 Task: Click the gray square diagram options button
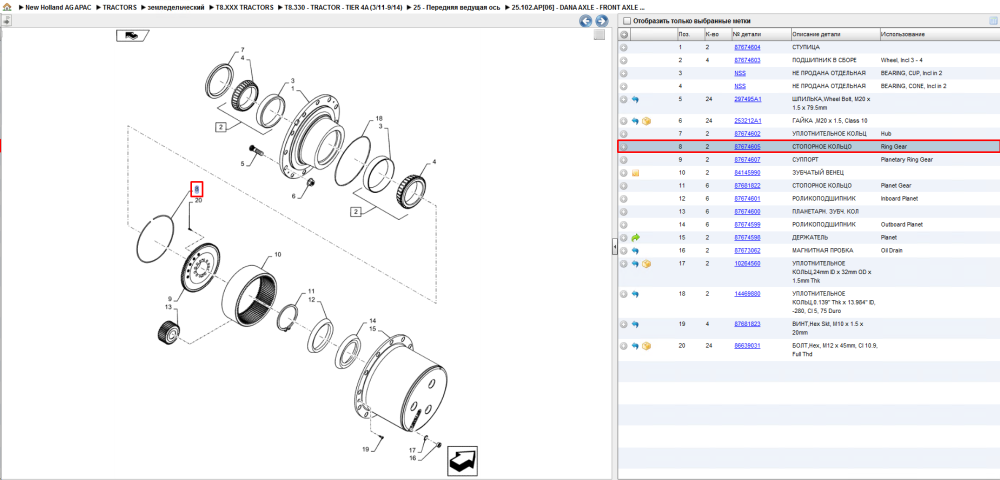[x=599, y=35]
